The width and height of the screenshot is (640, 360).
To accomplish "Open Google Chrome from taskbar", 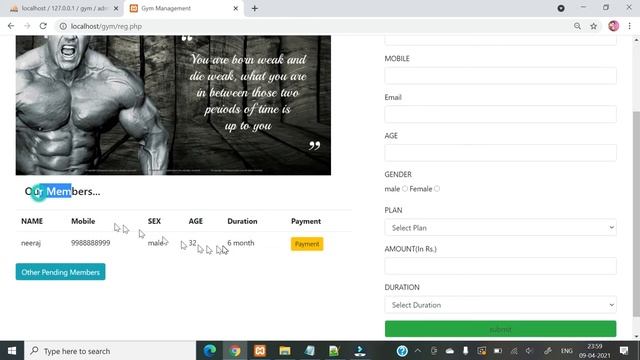I will click(x=235, y=351).
